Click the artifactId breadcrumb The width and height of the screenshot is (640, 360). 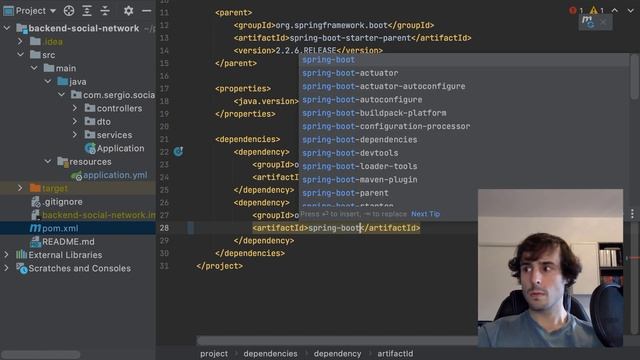395,353
